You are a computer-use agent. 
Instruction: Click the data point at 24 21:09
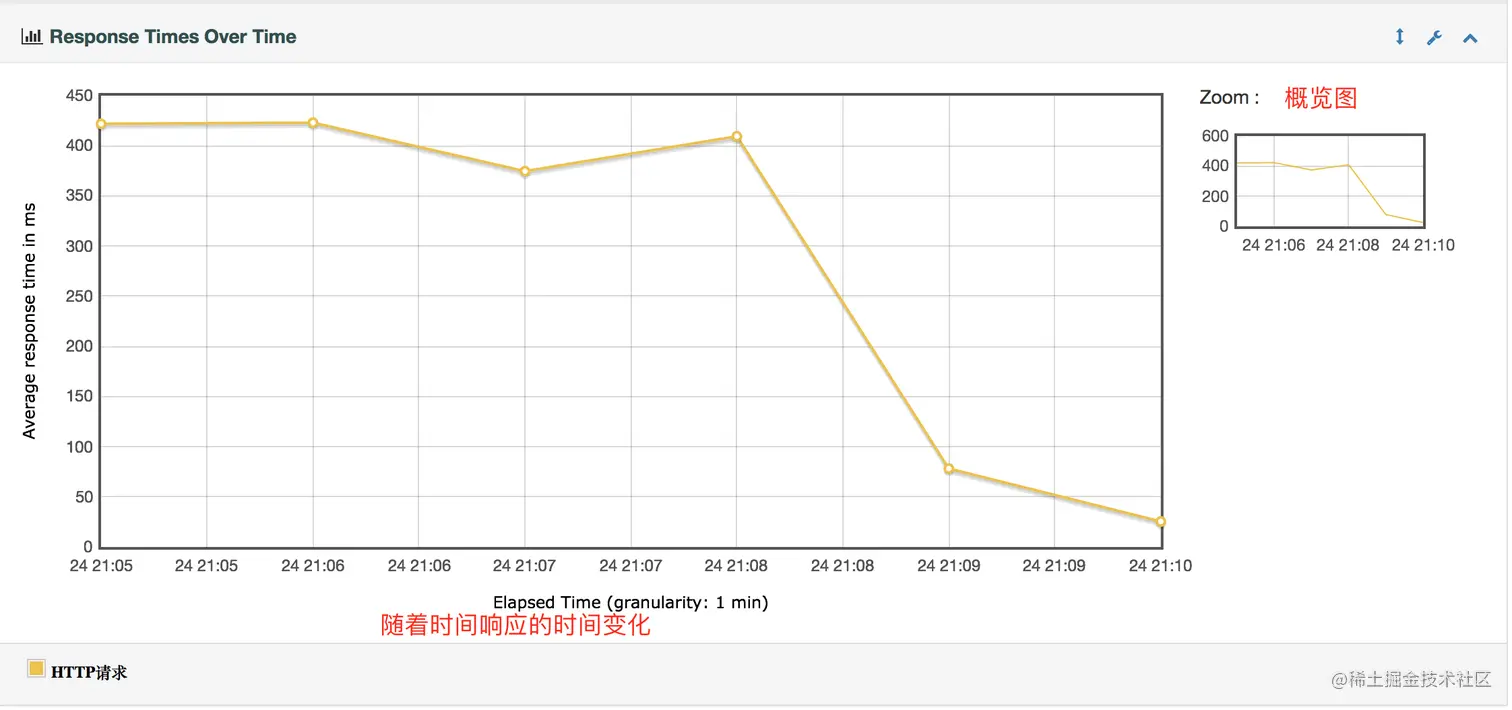tap(949, 469)
